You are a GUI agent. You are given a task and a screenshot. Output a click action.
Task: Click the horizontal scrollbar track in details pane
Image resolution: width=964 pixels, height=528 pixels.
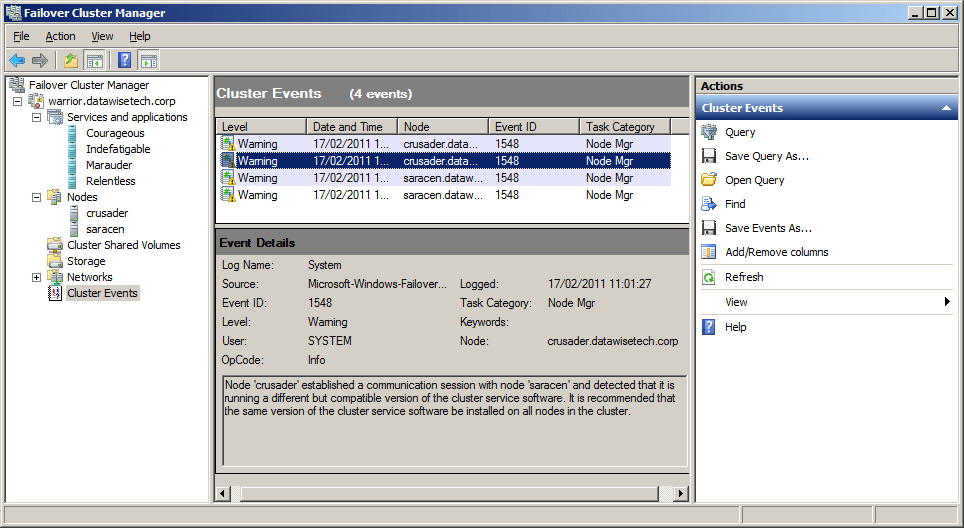(450, 493)
